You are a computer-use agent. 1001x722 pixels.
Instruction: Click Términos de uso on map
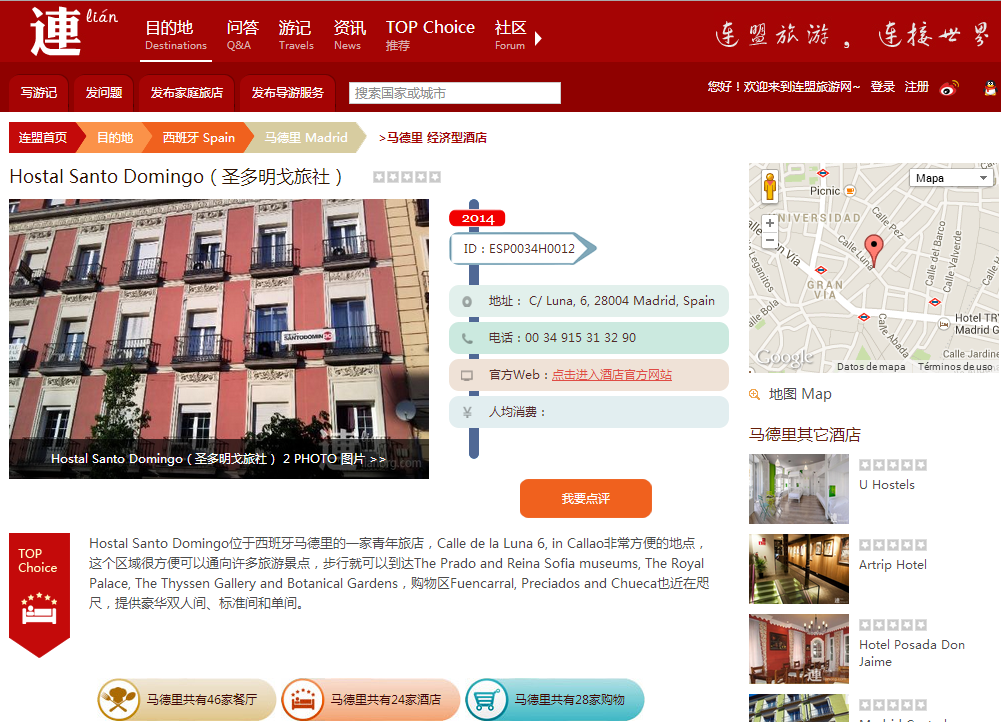[x=955, y=366]
